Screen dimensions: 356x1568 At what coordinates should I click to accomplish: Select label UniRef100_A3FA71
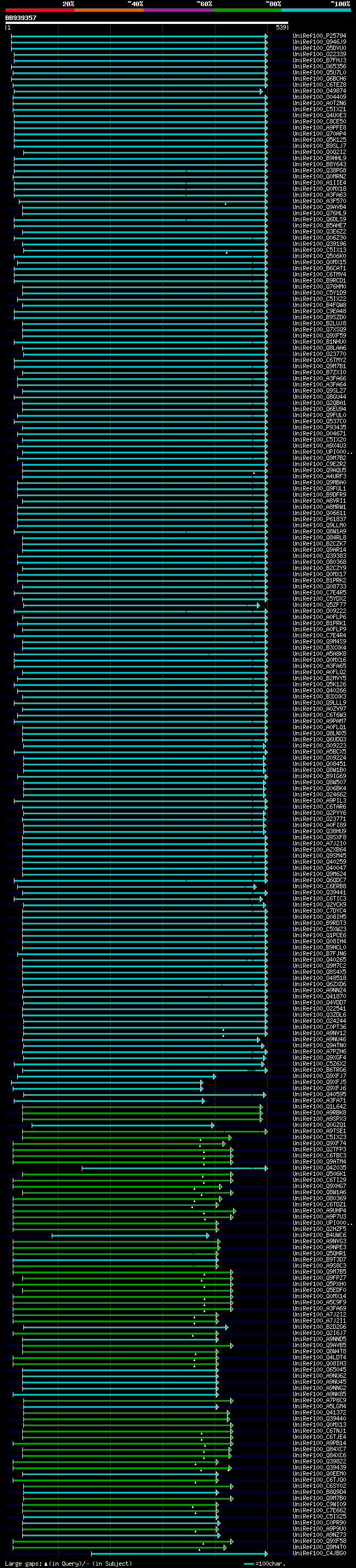319,1101
